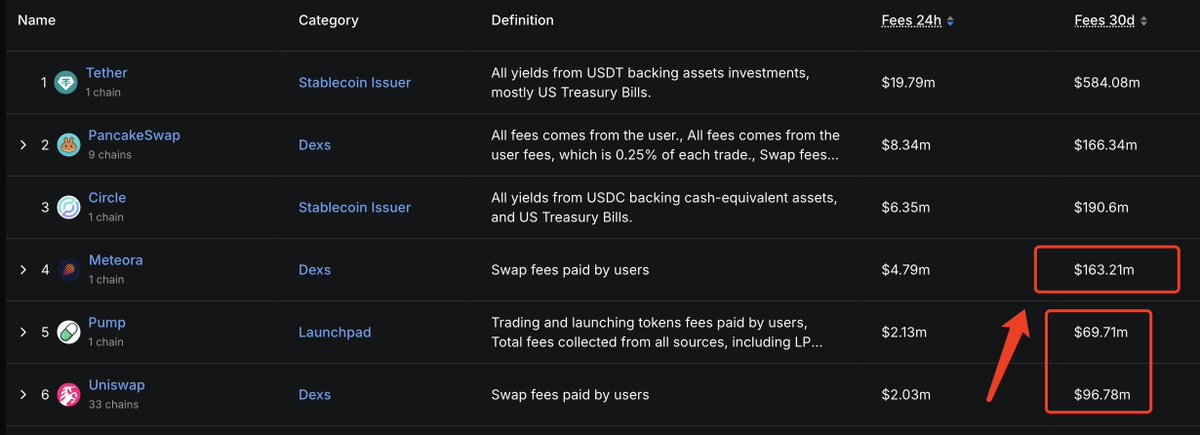Click the Circle logo icon

coord(68,207)
